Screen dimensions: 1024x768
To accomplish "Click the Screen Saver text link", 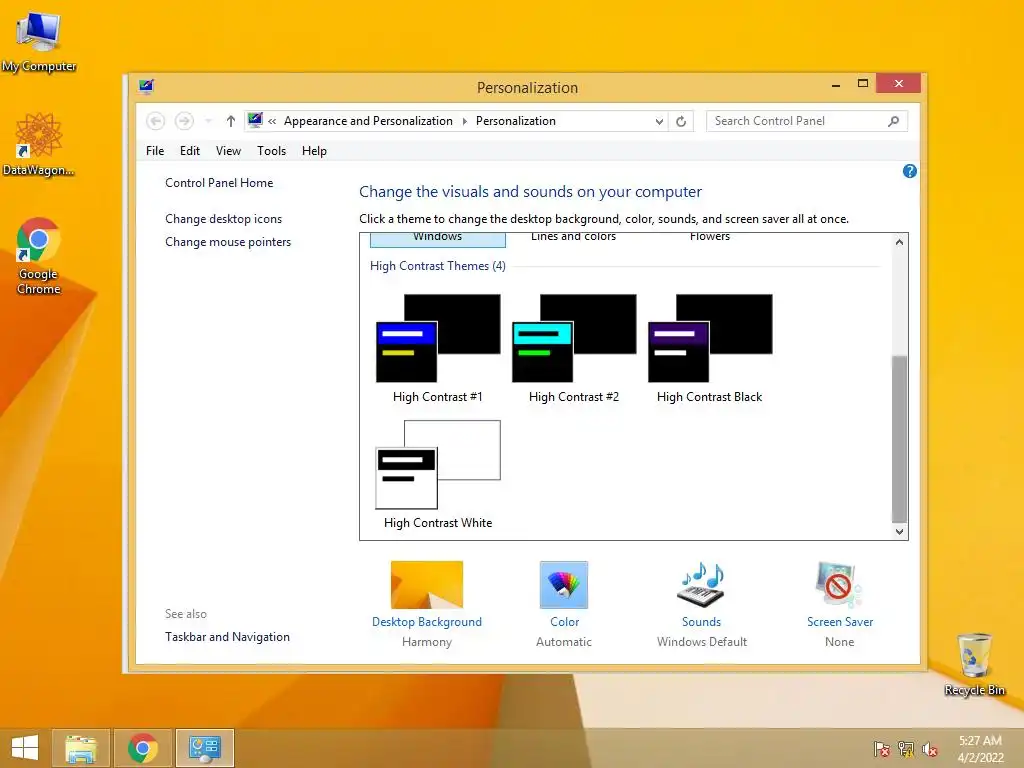I will pos(839,622).
